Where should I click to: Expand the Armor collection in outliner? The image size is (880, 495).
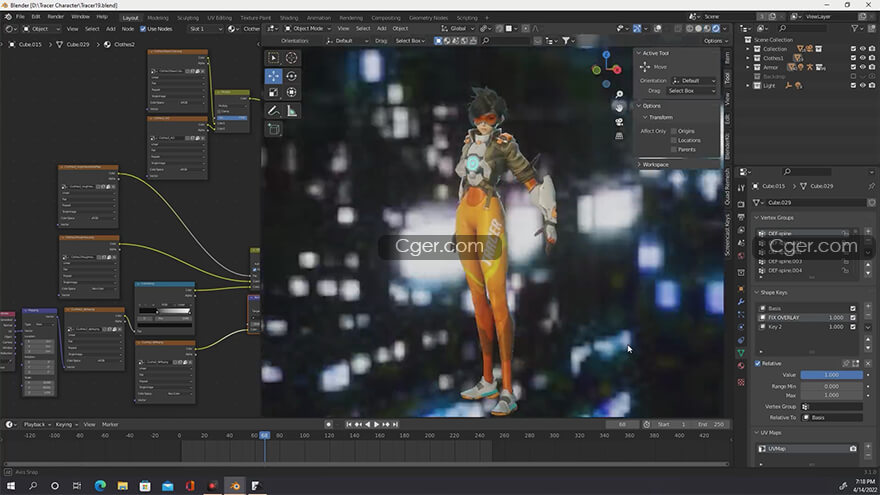click(748, 67)
